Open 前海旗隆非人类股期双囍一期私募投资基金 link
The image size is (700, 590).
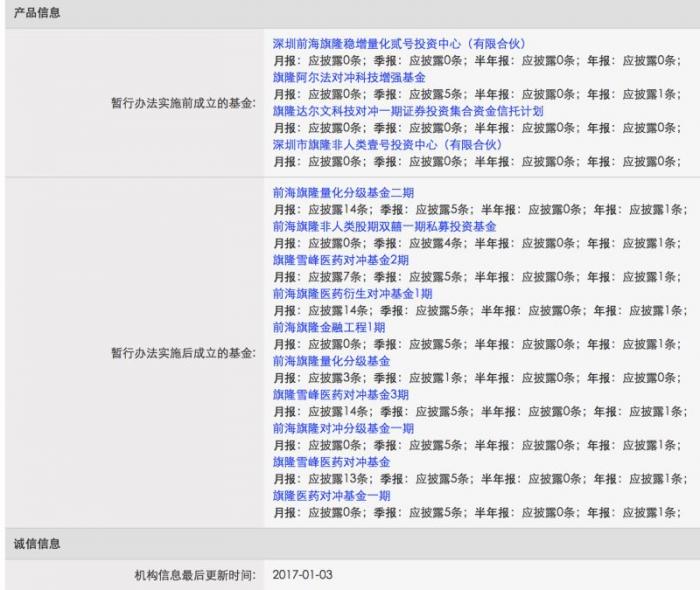[384, 226]
